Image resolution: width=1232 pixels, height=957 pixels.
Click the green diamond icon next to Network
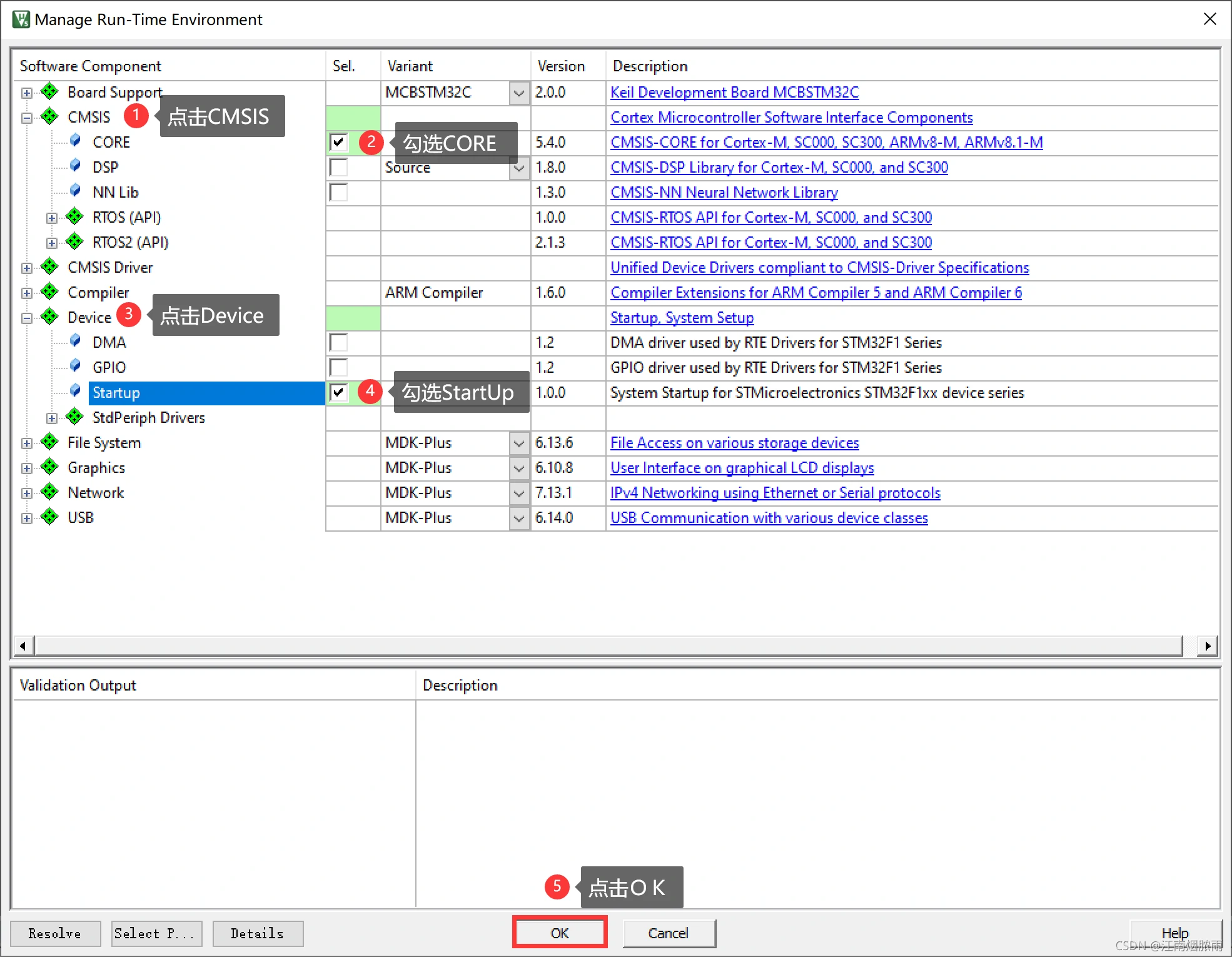(x=49, y=492)
